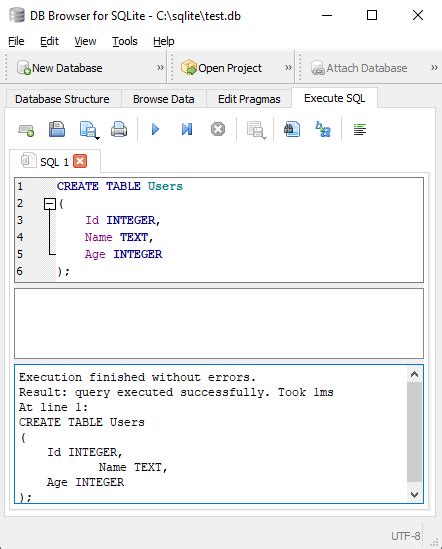Click 'Execution finished without errors.' message
Screen dimensions: 442x549
click(137, 377)
